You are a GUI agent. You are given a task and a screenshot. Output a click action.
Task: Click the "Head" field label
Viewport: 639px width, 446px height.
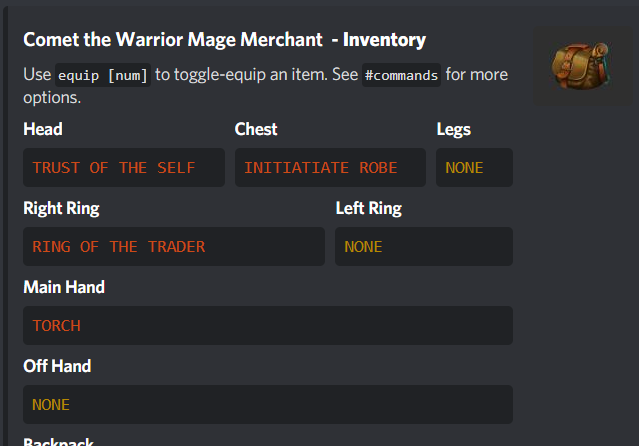tap(43, 129)
